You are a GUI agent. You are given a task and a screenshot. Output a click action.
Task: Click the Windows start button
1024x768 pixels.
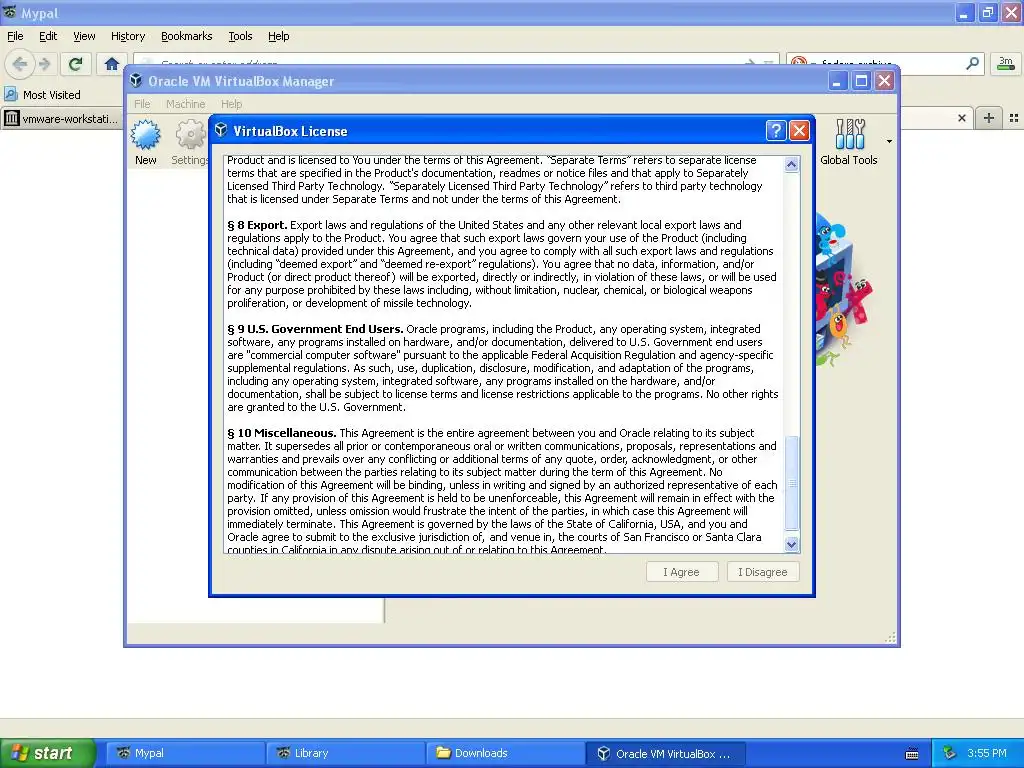(x=48, y=753)
